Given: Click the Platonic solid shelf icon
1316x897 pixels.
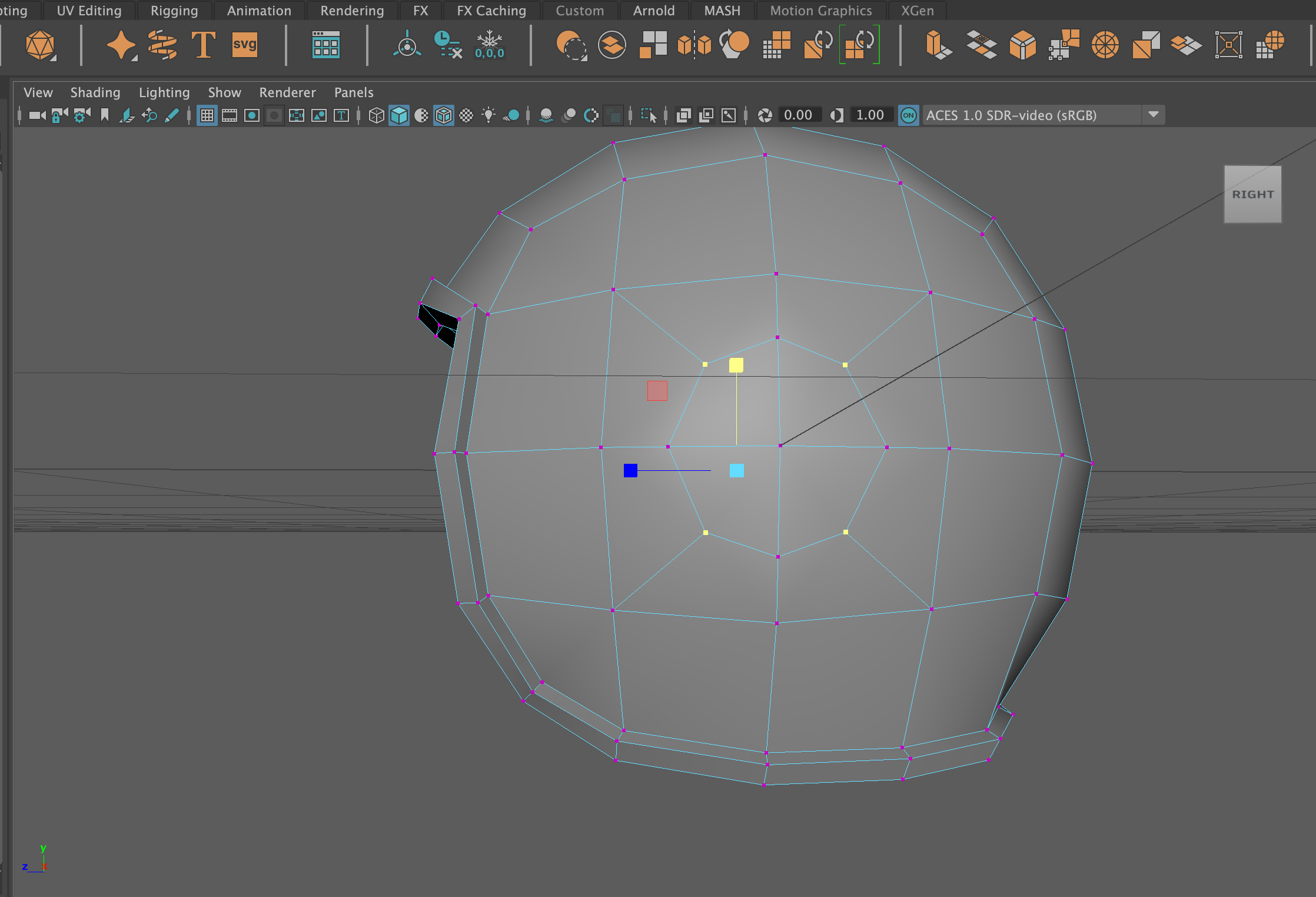Looking at the screenshot, I should click(x=41, y=45).
